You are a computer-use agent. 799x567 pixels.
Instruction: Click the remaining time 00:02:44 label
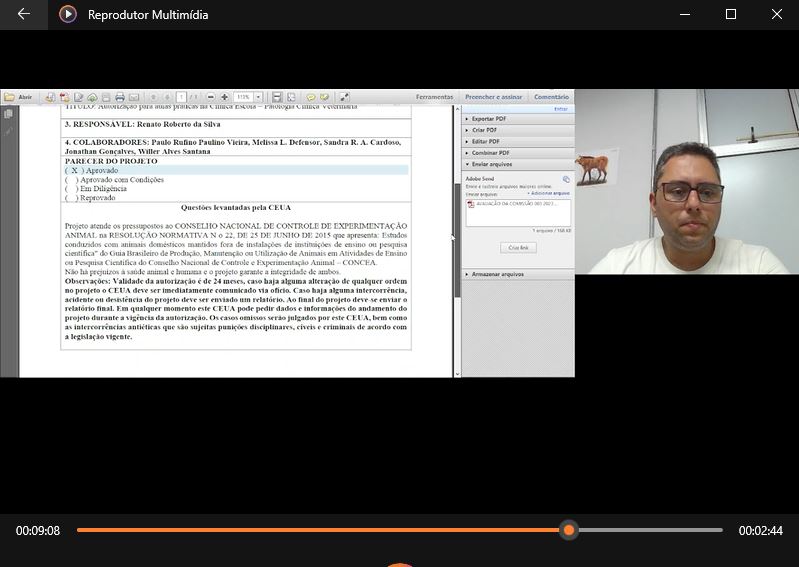coord(760,531)
